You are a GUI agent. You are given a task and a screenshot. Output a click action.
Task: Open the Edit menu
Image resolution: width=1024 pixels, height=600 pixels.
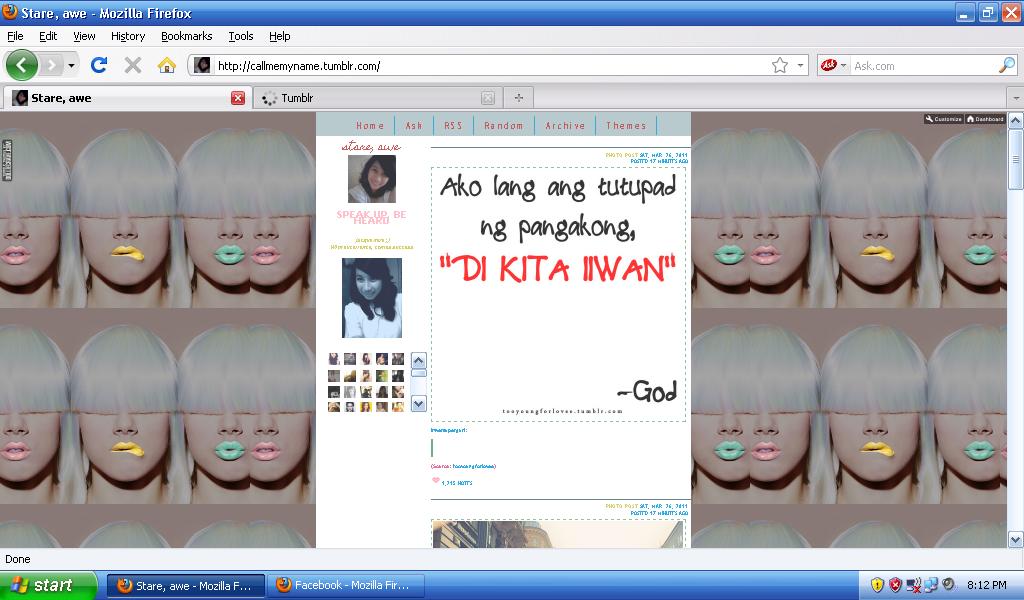point(48,37)
